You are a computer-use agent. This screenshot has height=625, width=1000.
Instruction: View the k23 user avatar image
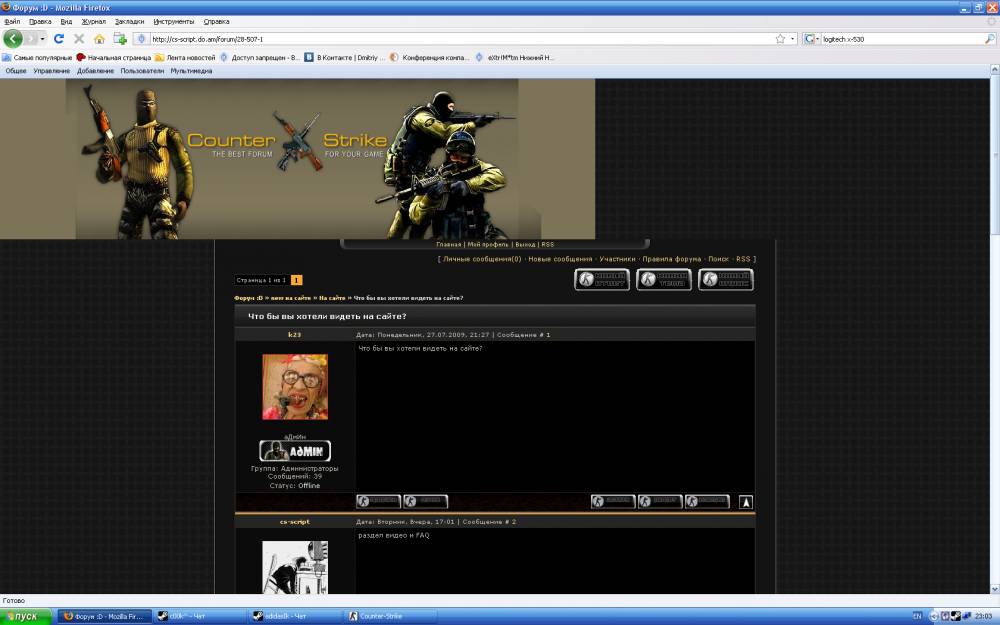point(294,387)
